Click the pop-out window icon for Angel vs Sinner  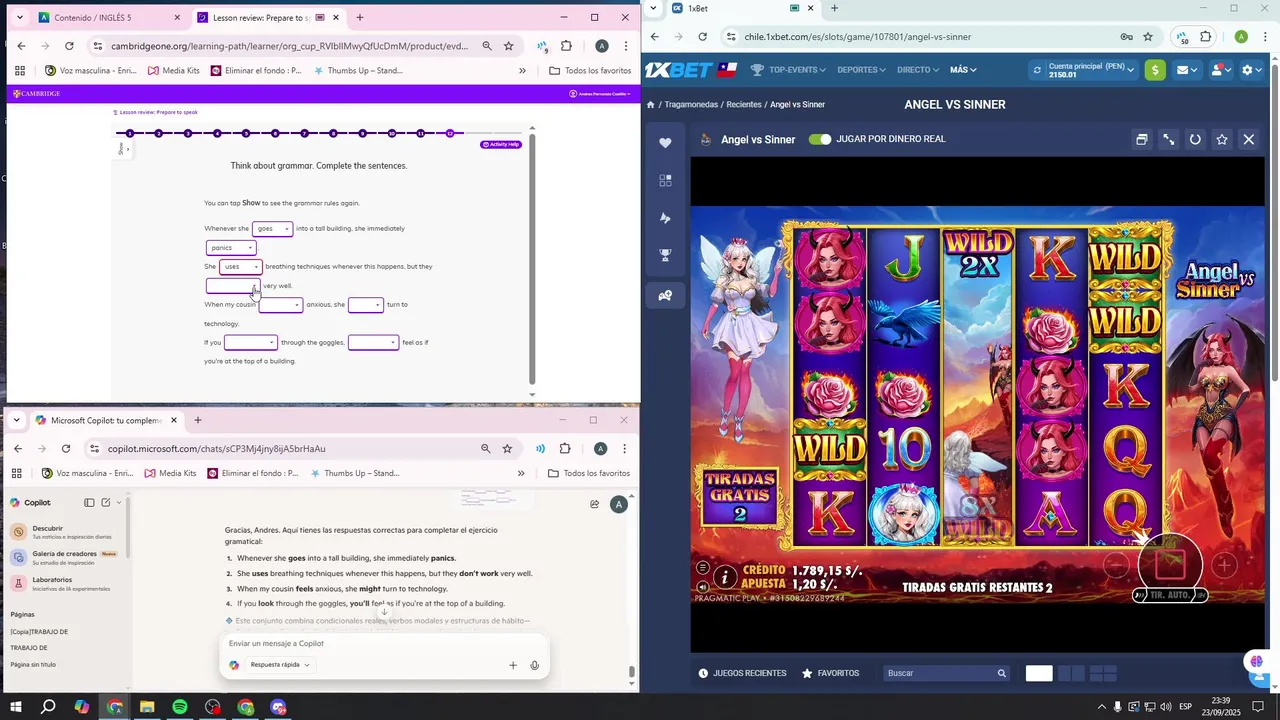pos(1141,140)
